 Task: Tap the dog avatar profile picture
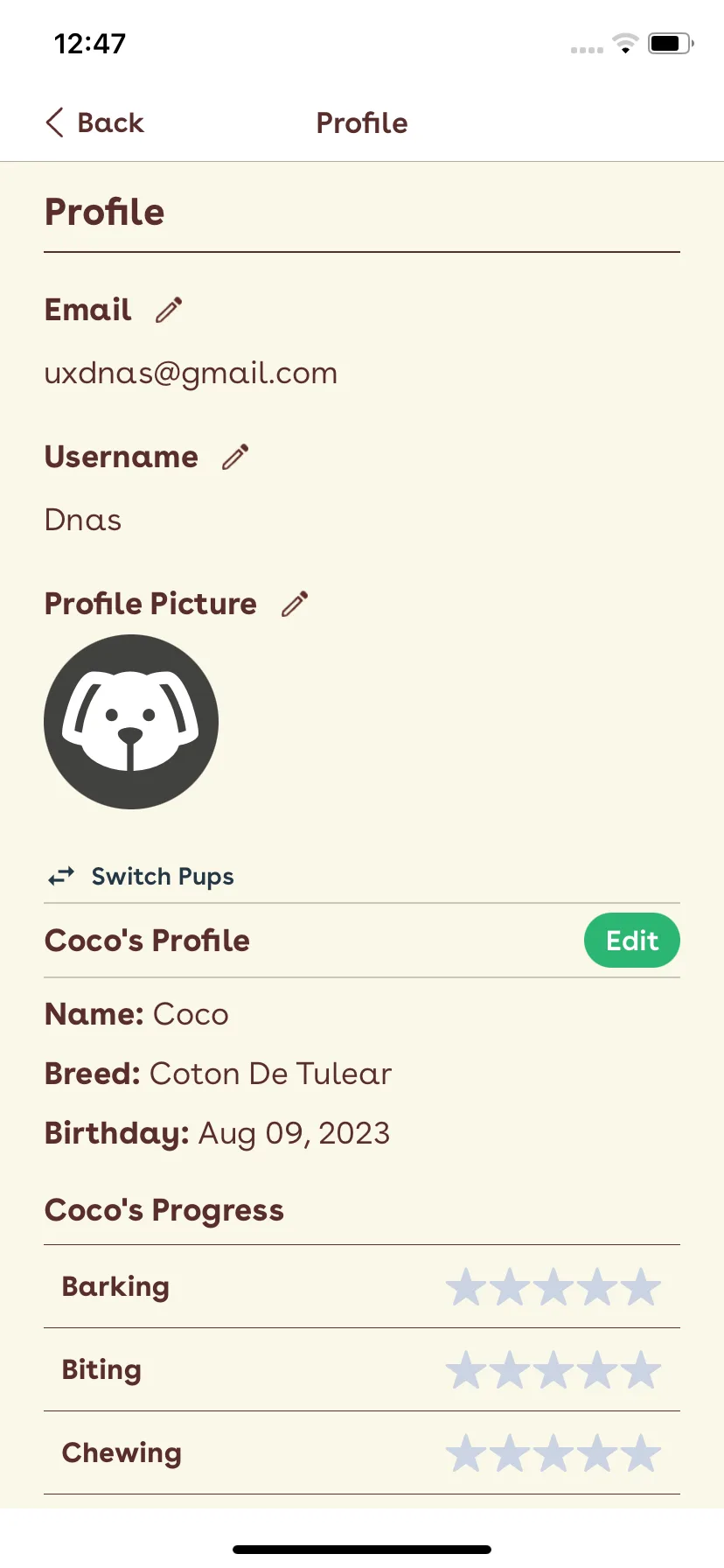(131, 722)
